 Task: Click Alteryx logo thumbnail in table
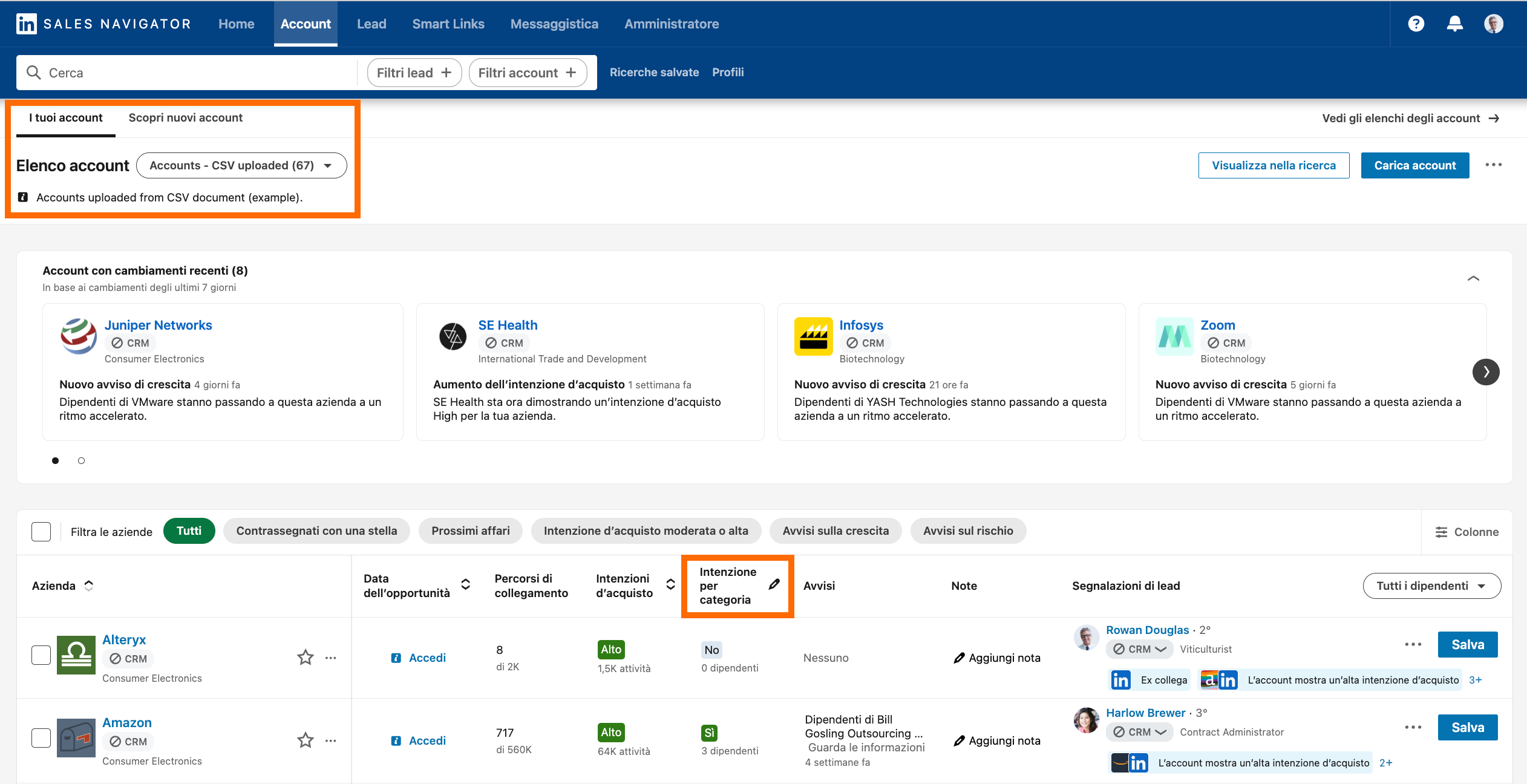click(76, 655)
